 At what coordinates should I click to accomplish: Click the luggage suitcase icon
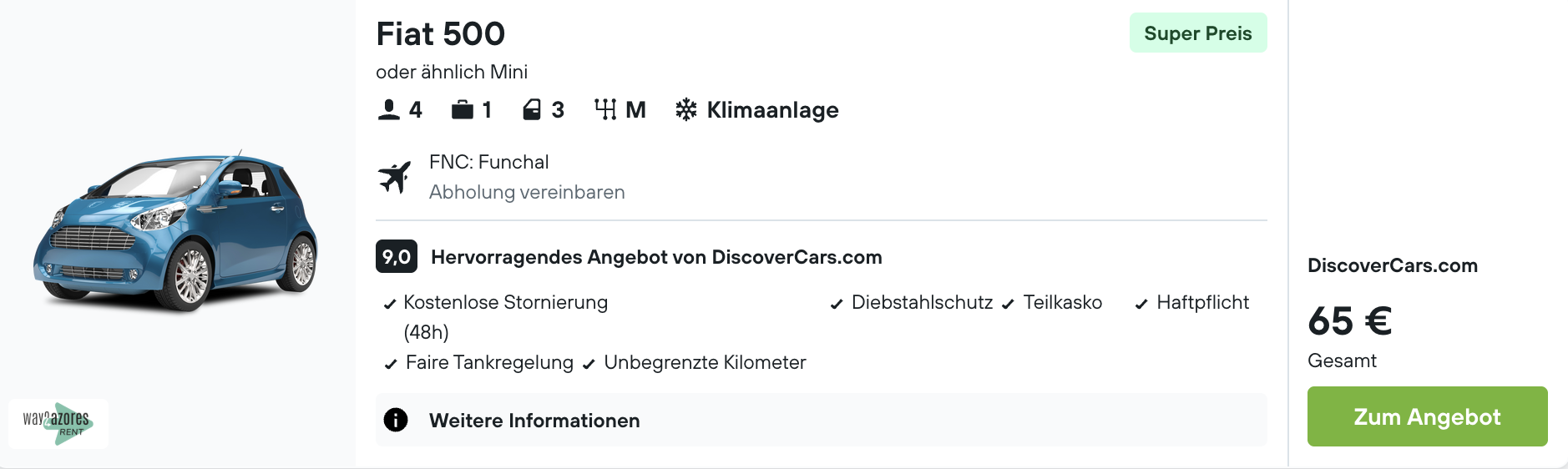[x=463, y=110]
